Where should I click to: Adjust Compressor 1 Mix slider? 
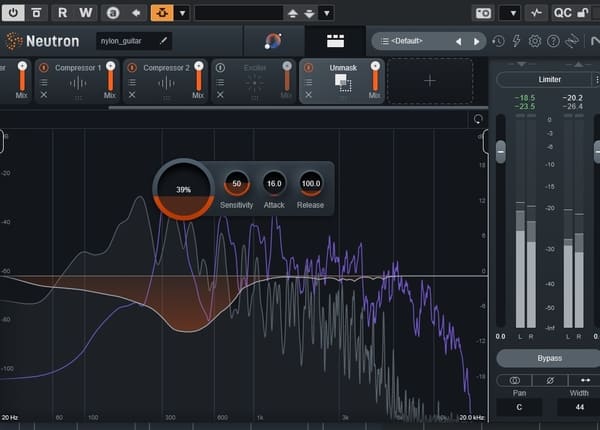point(110,76)
